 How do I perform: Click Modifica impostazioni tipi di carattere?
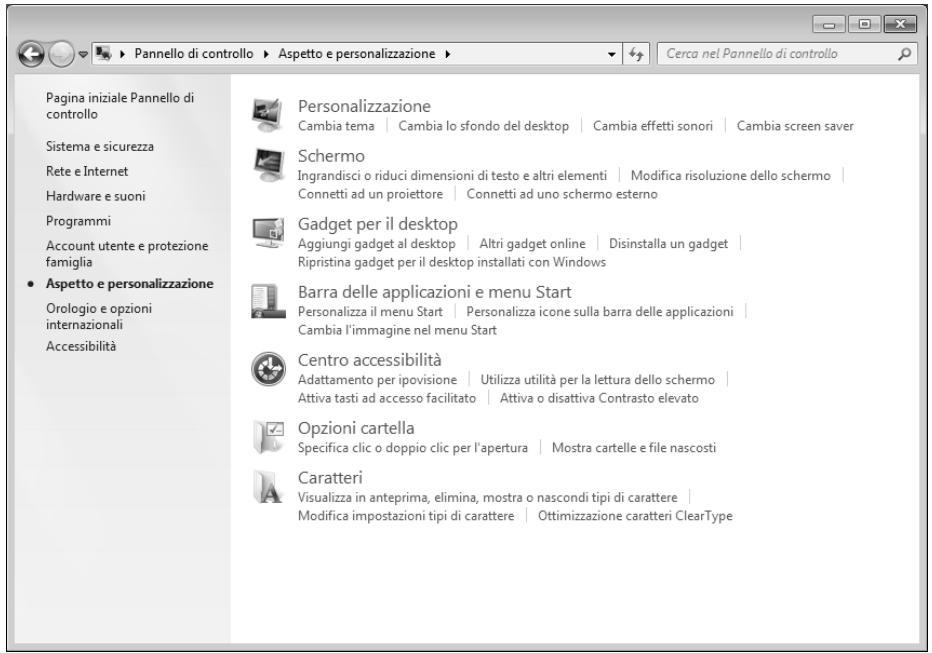click(x=406, y=516)
